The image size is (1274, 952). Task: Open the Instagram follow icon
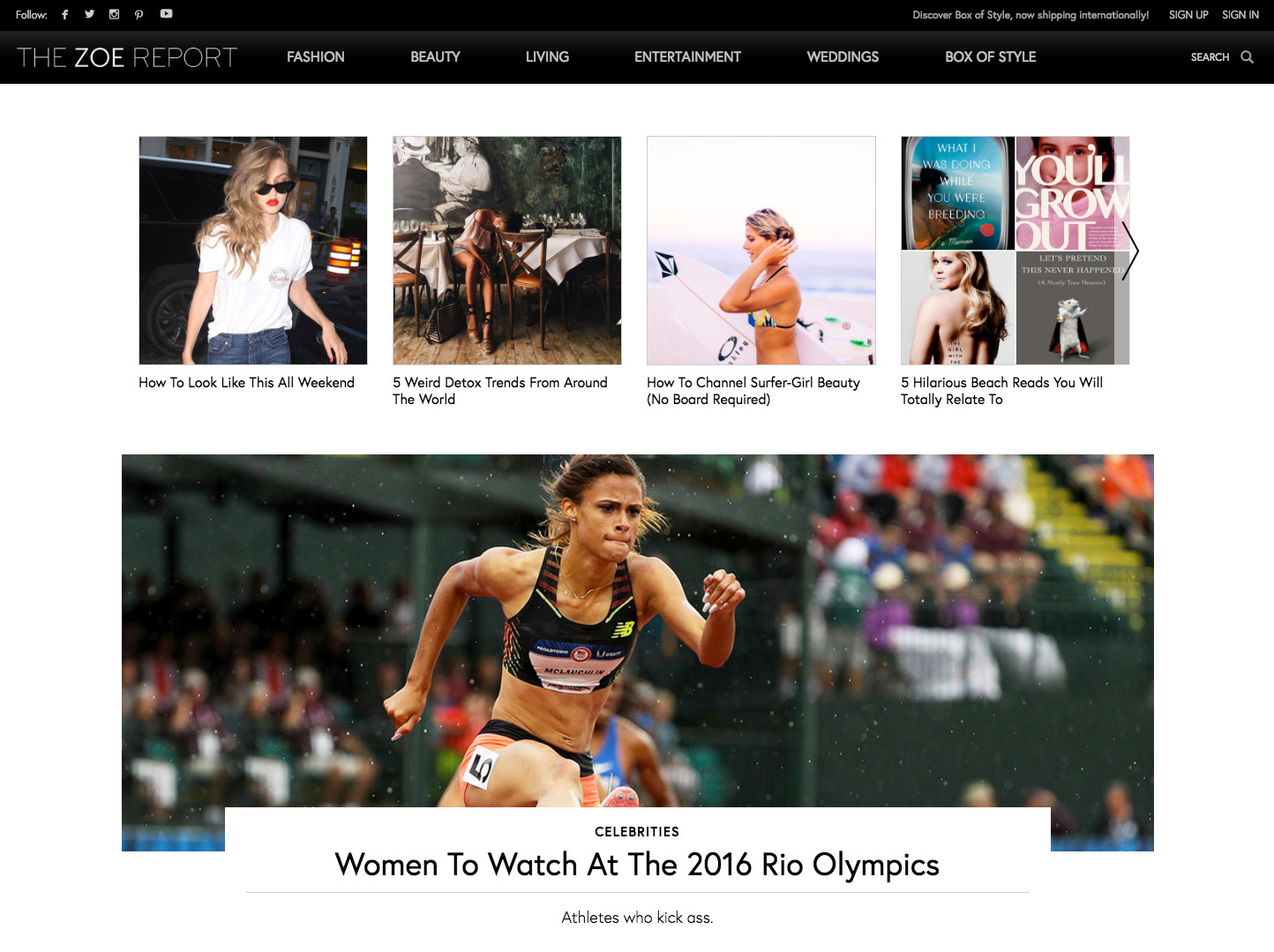114,14
